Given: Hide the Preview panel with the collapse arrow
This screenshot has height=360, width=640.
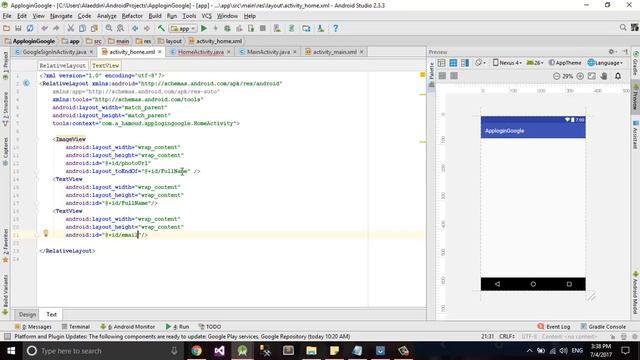Looking at the screenshot, I should pyautogui.click(x=625, y=52).
